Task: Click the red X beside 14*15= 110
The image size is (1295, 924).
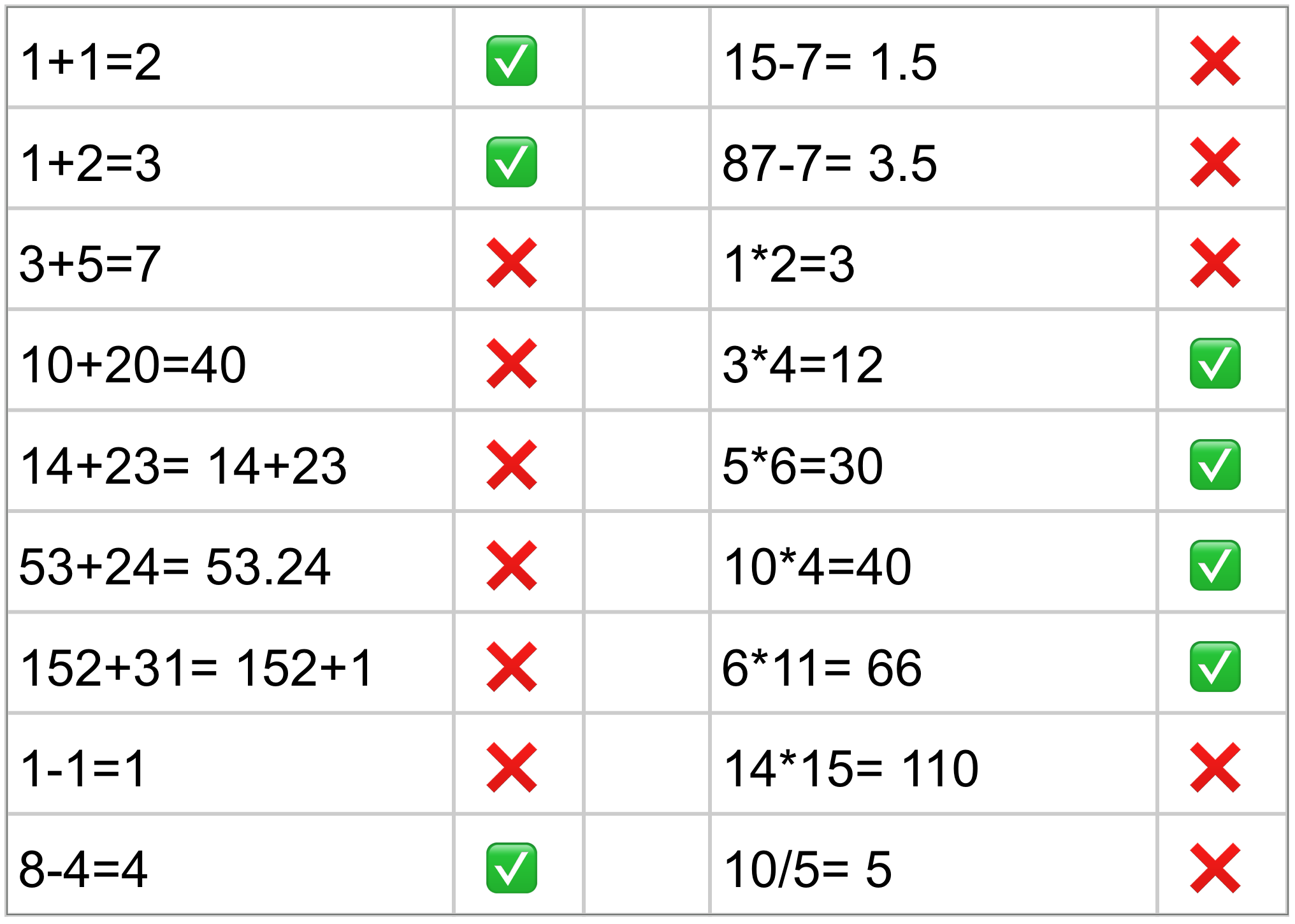Action: click(x=1215, y=767)
